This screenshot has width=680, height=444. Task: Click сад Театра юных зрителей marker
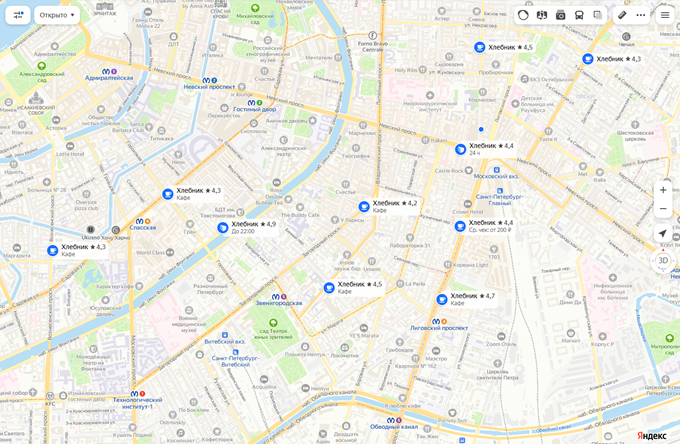[x=273, y=323]
